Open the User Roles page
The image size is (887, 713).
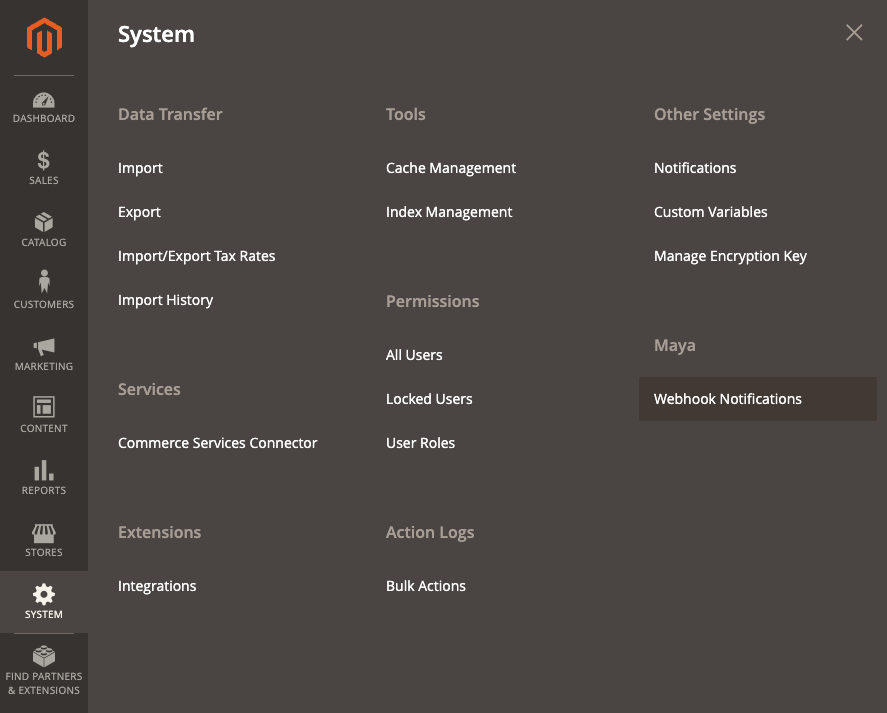(x=420, y=443)
